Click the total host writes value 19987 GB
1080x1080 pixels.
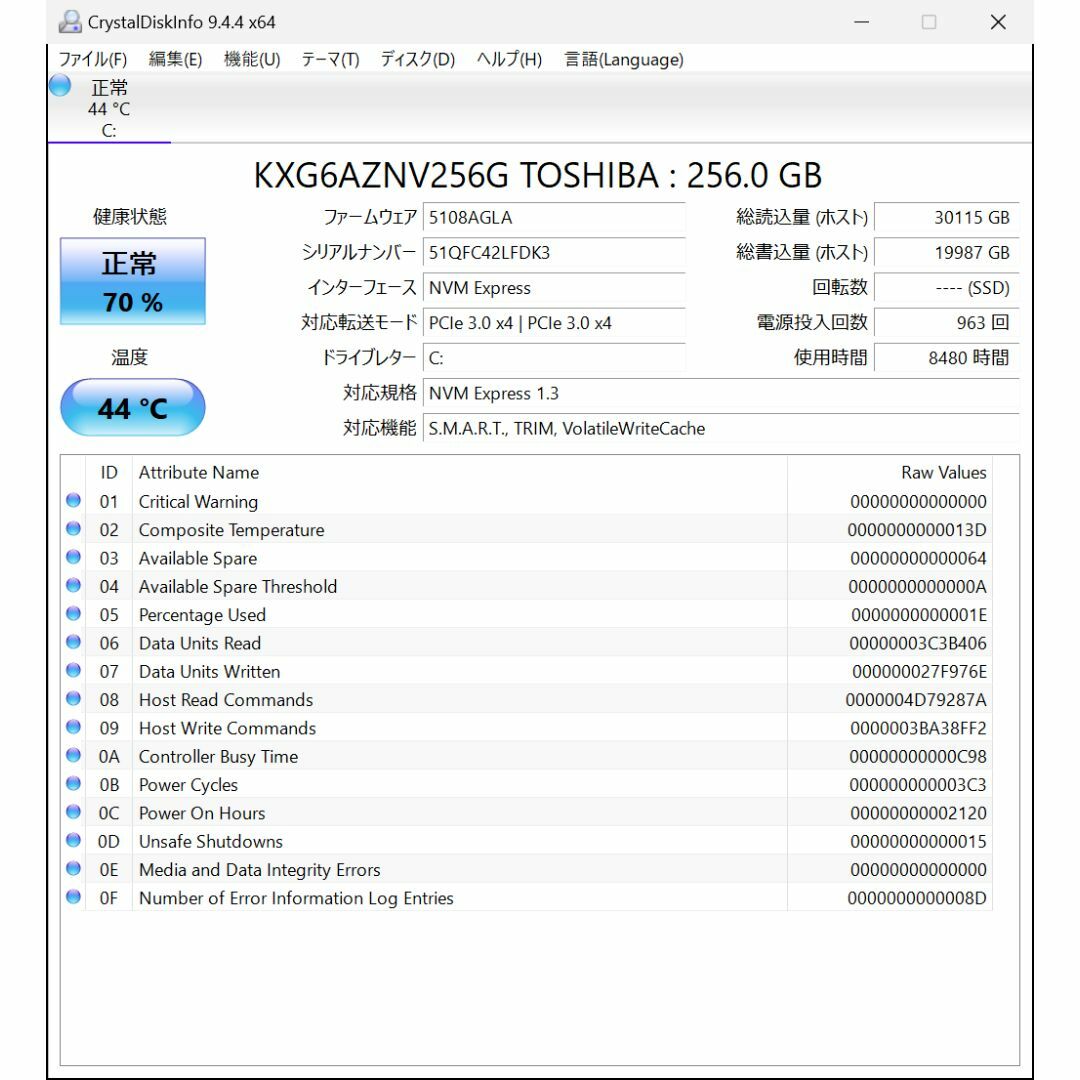tap(947, 253)
